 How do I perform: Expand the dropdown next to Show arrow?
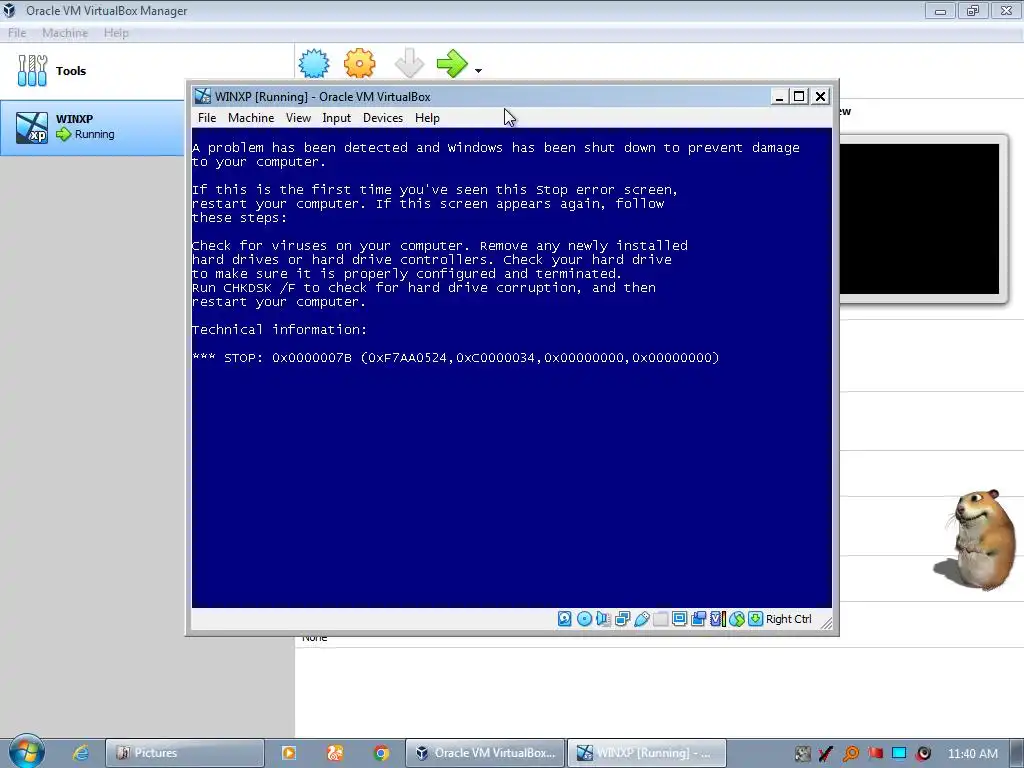pyautogui.click(x=478, y=71)
